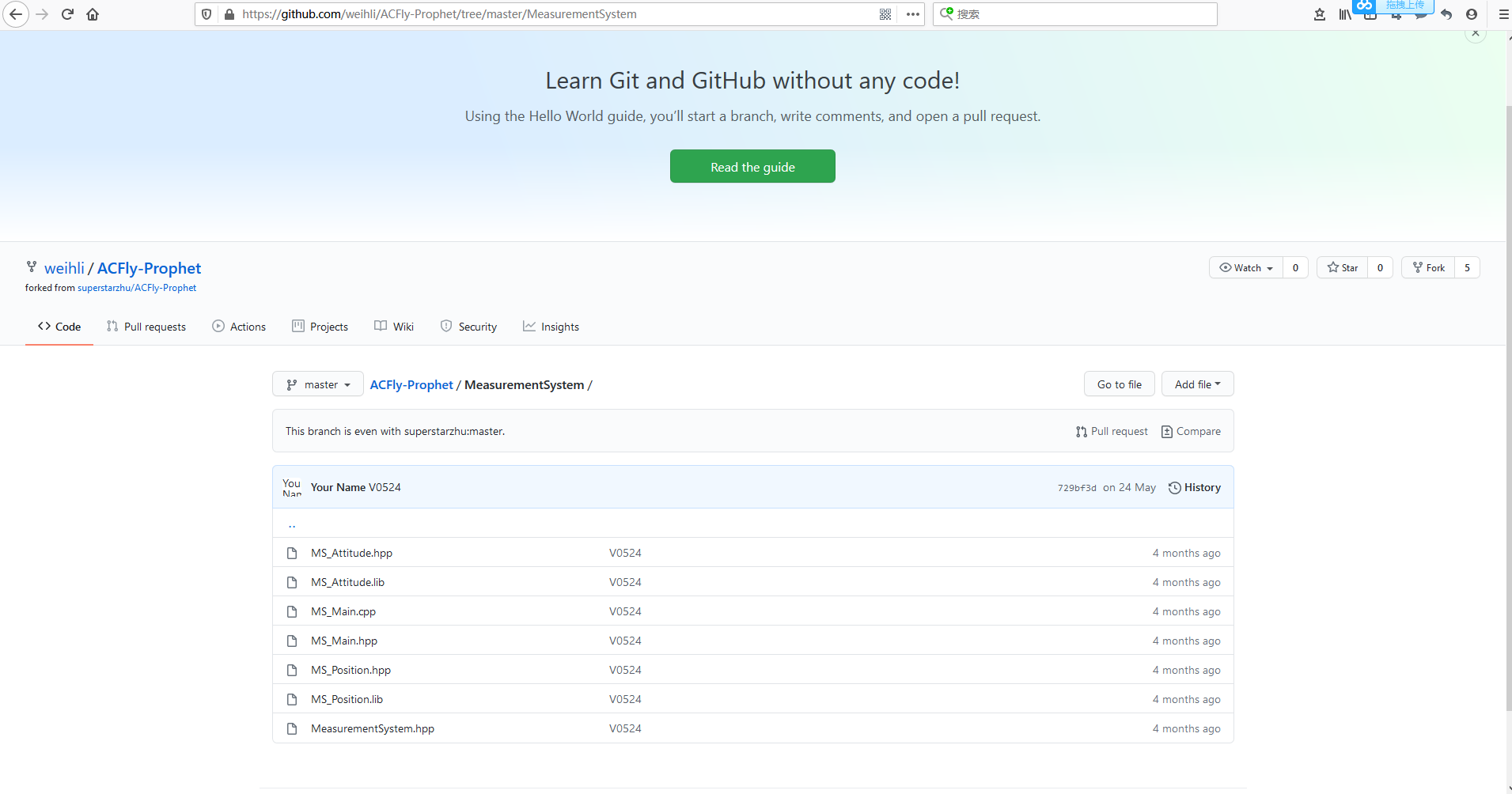This screenshot has width=1512, height=794.
Task: Click the fork count of 5
Action: (x=1467, y=267)
